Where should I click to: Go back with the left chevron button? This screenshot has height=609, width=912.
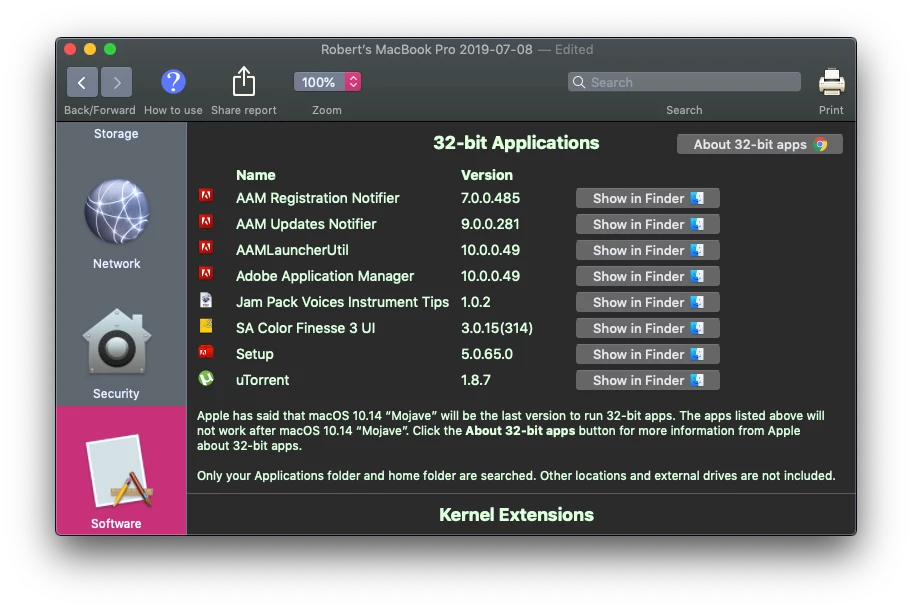[82, 82]
